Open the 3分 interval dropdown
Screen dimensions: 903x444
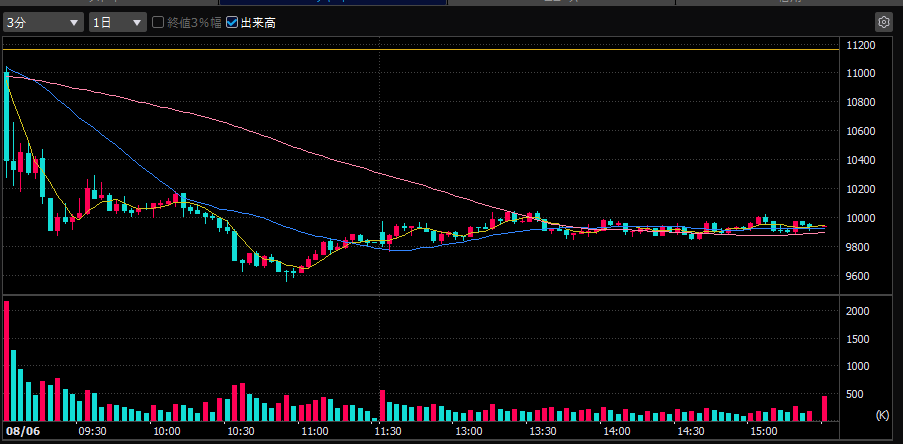click(43, 23)
